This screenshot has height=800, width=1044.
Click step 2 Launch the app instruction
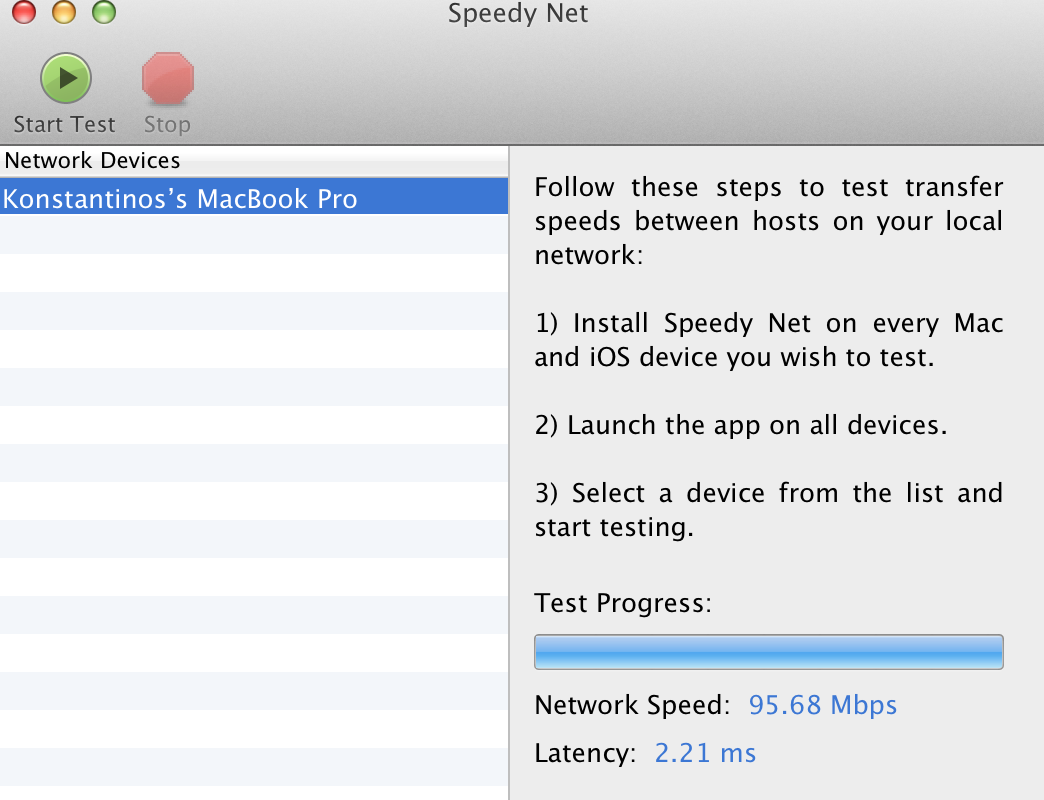tap(740, 425)
